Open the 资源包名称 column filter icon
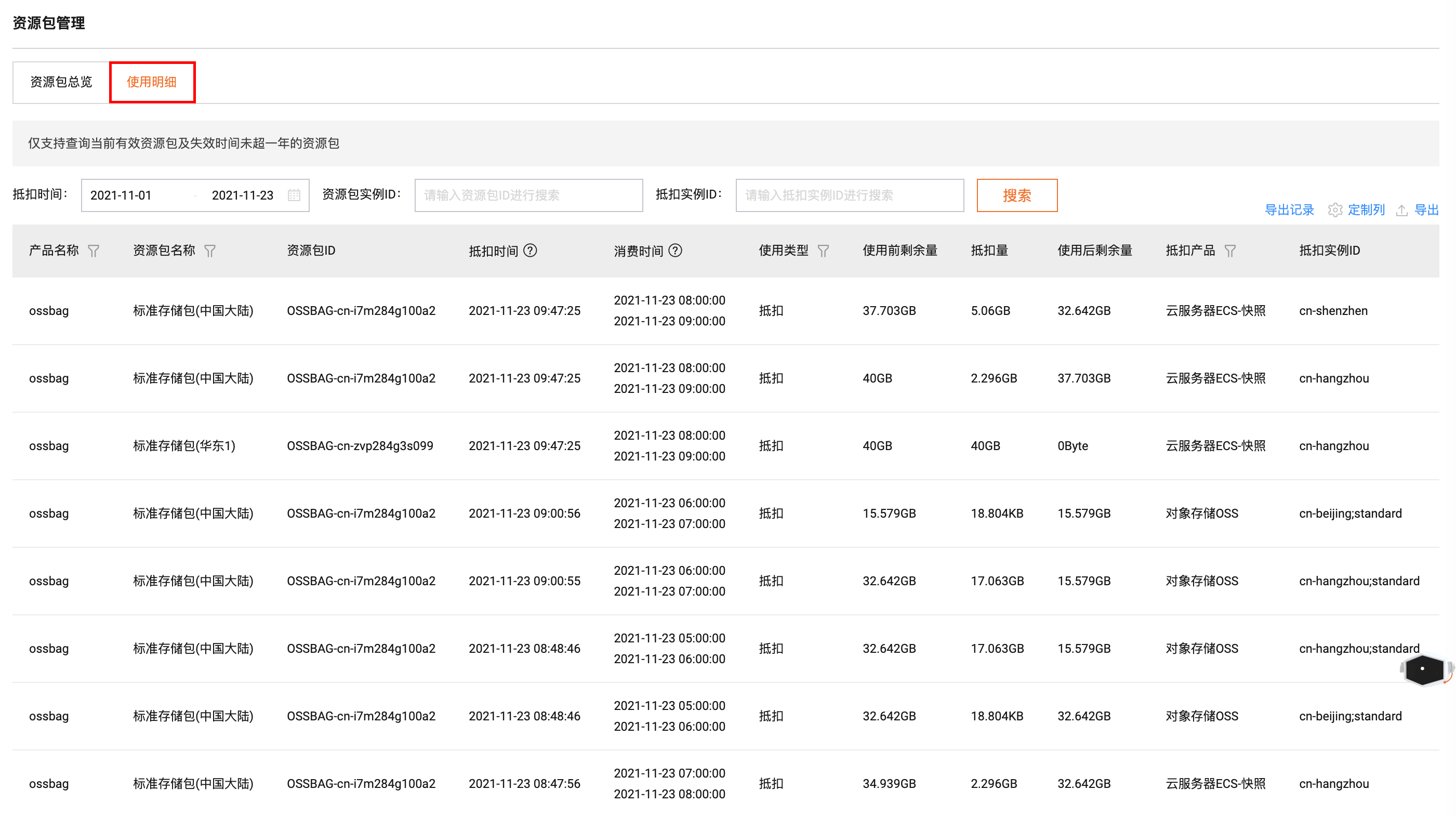 tap(210, 251)
